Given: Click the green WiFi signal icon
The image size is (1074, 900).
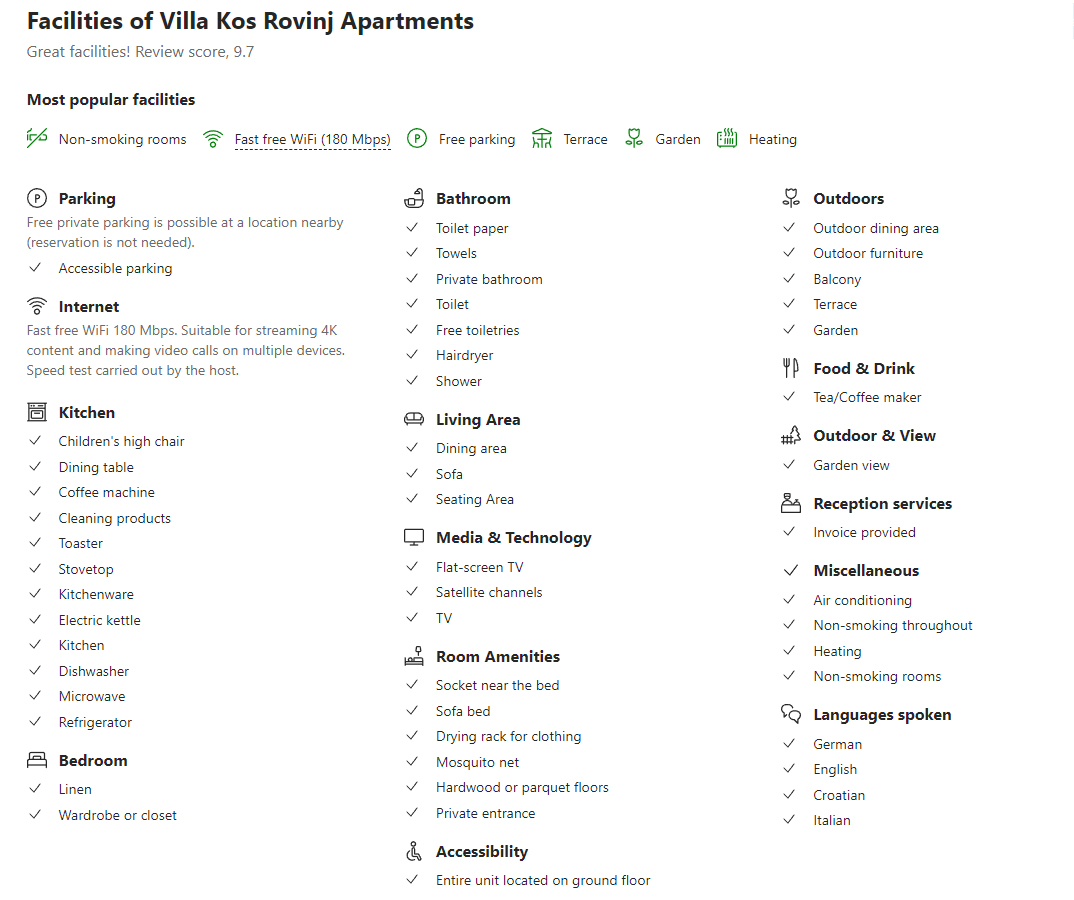Looking at the screenshot, I should pyautogui.click(x=213, y=139).
